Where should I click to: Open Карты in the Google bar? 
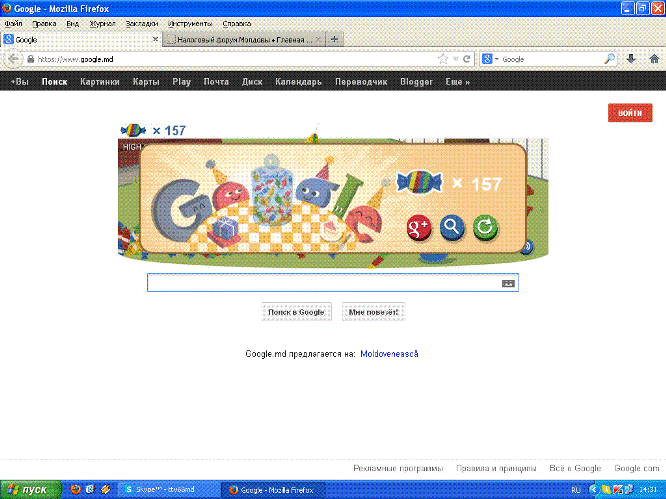pos(146,82)
